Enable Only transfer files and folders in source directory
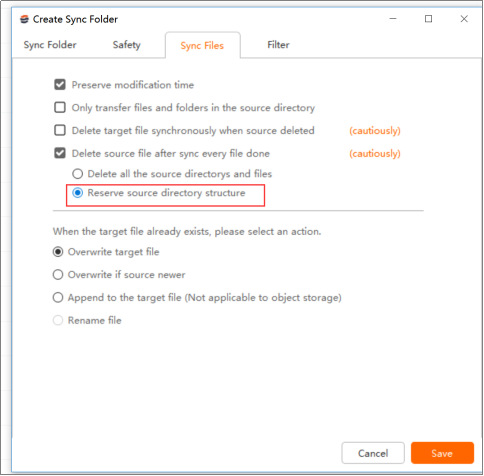The width and height of the screenshot is (484, 476). tap(60, 108)
